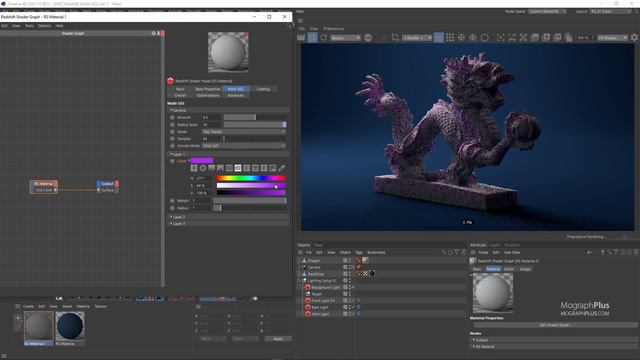Select the blue RS Material thumbnail
The height and width of the screenshot is (360, 640).
pyautogui.click(x=70, y=327)
